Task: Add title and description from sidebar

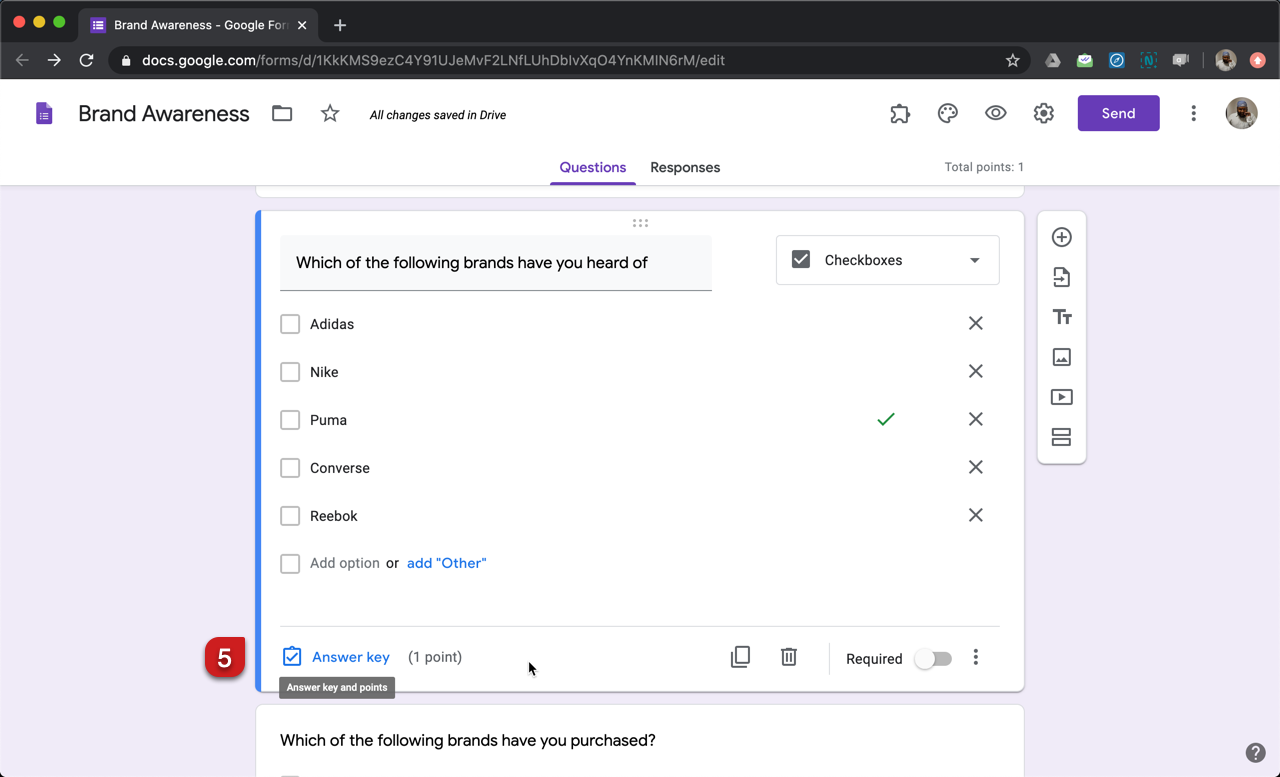Action: [1061, 317]
